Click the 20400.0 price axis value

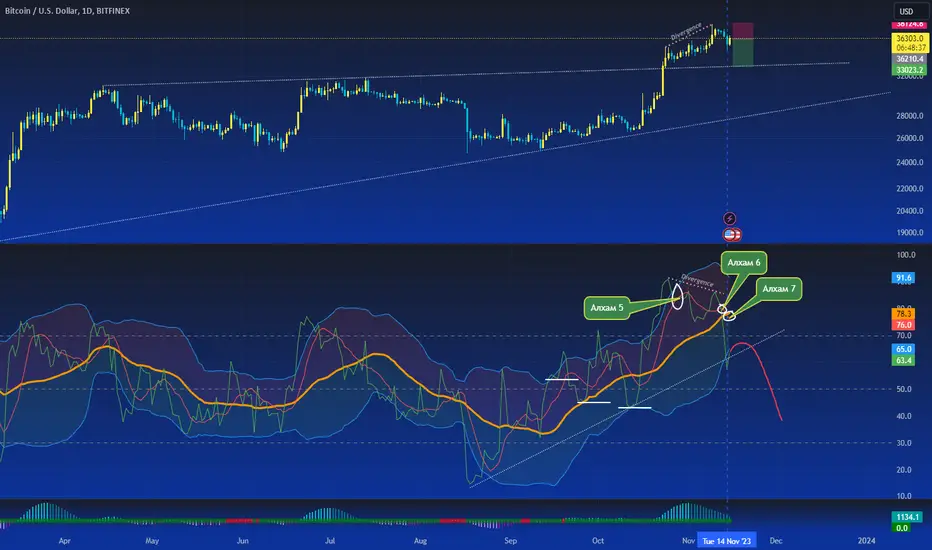(x=909, y=210)
